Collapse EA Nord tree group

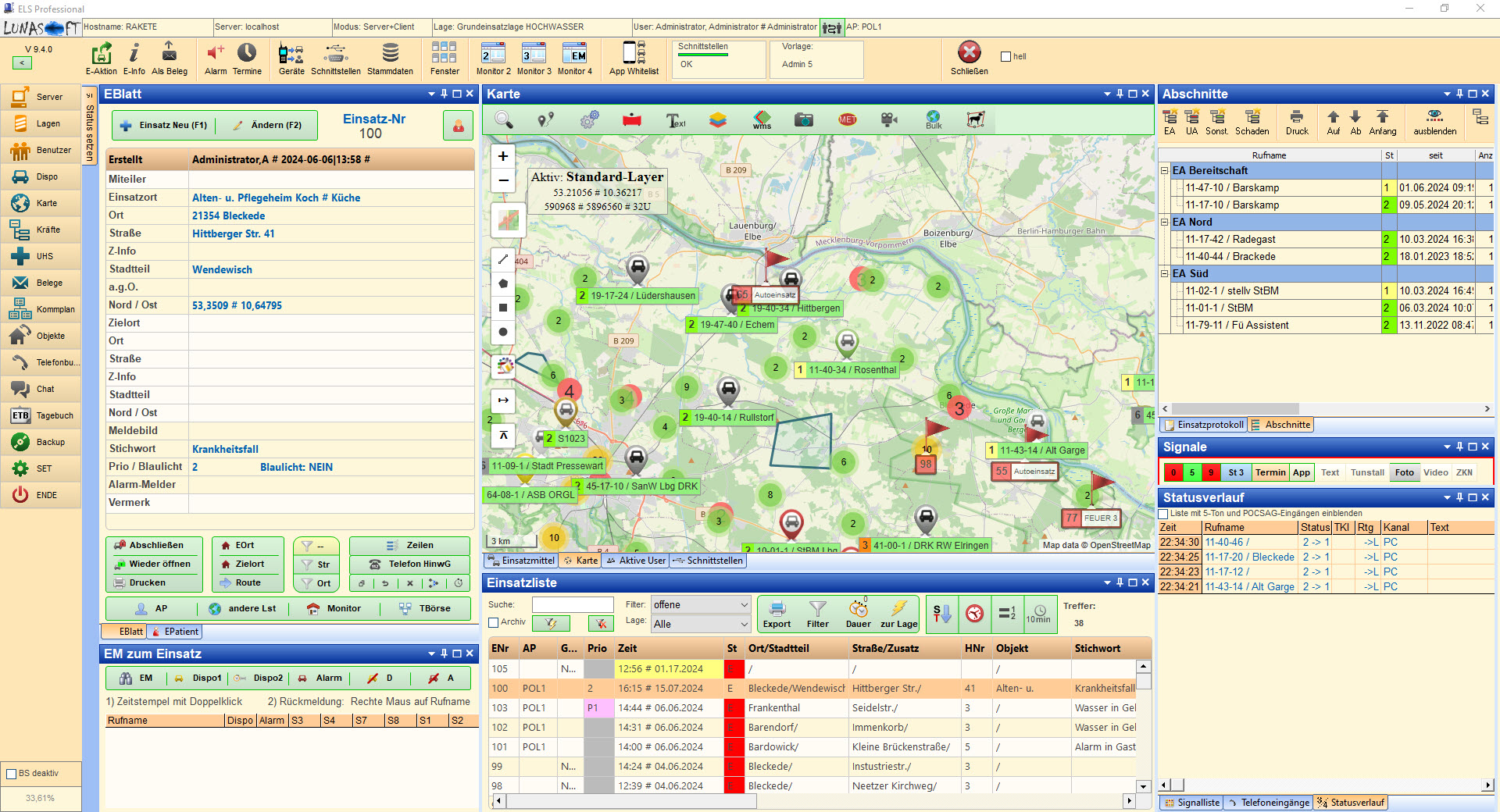click(1164, 222)
